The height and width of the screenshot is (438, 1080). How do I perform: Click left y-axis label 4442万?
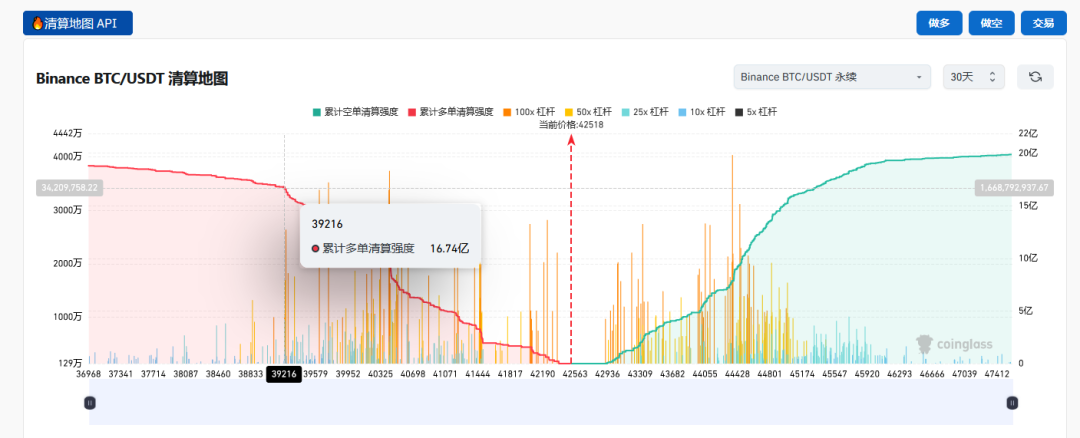coord(68,134)
